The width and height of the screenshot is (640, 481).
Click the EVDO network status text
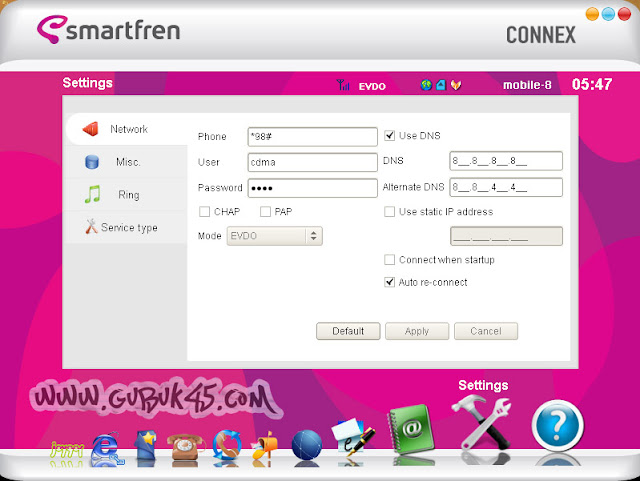(x=372, y=86)
